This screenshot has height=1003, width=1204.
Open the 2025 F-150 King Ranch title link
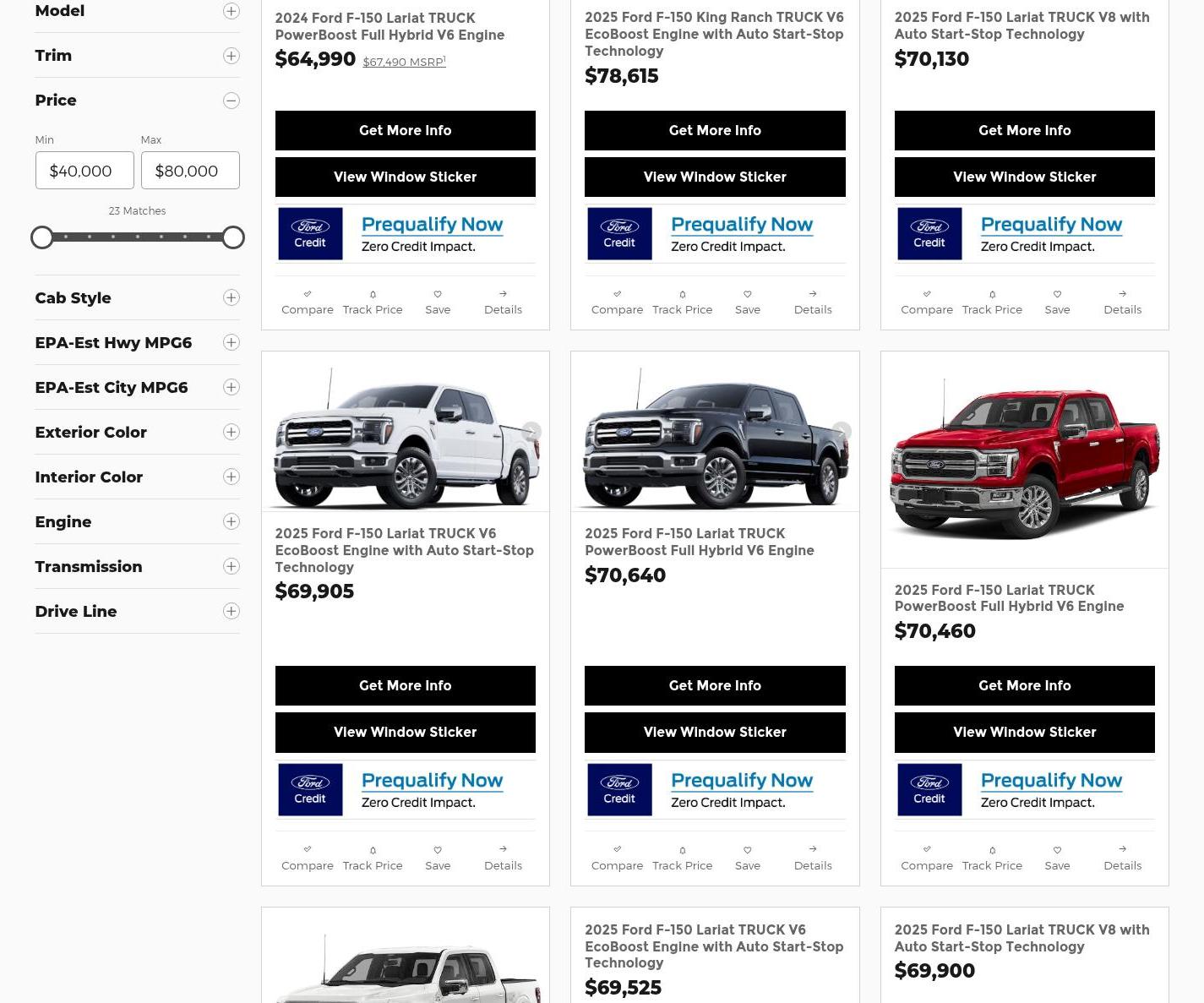click(x=714, y=34)
